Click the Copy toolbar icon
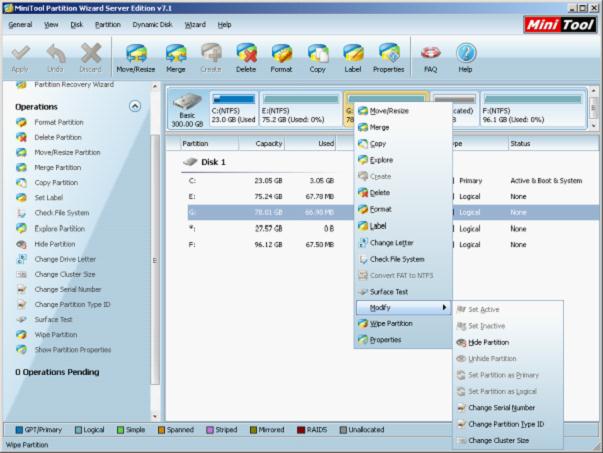 pyautogui.click(x=318, y=58)
